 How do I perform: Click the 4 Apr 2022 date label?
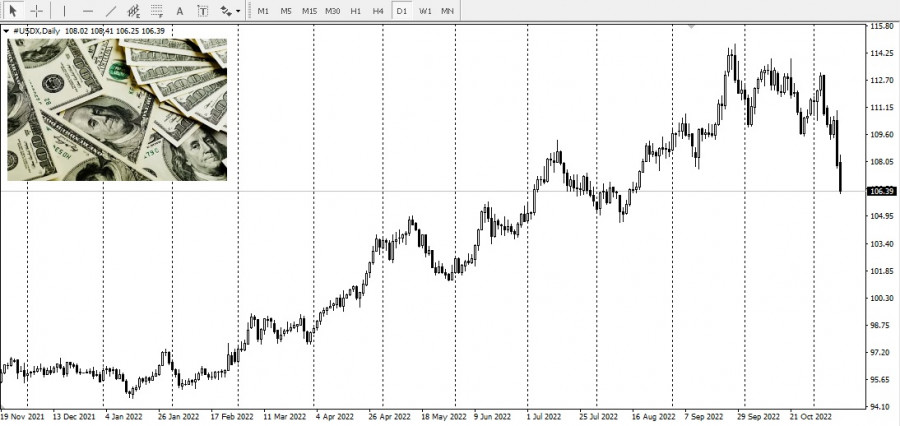(x=335, y=417)
